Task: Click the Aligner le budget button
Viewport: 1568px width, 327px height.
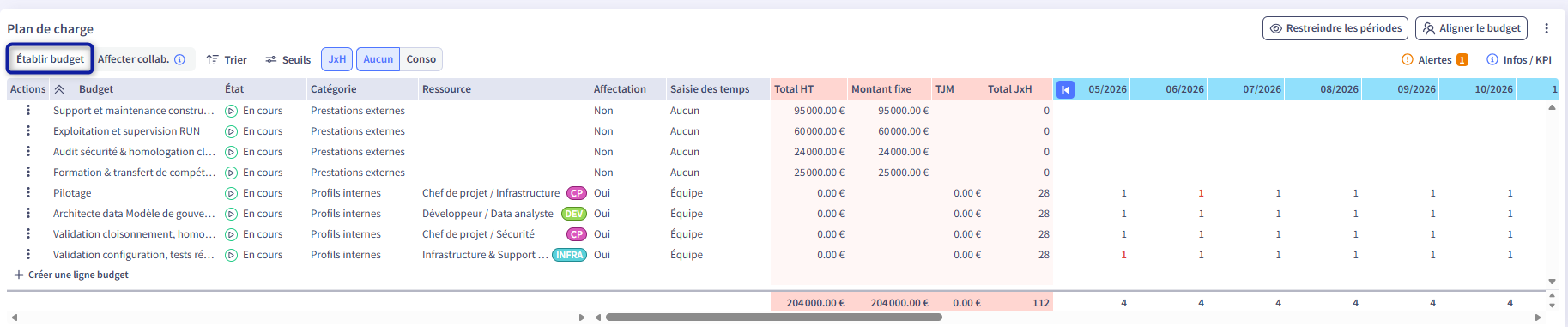Action: click(1472, 28)
